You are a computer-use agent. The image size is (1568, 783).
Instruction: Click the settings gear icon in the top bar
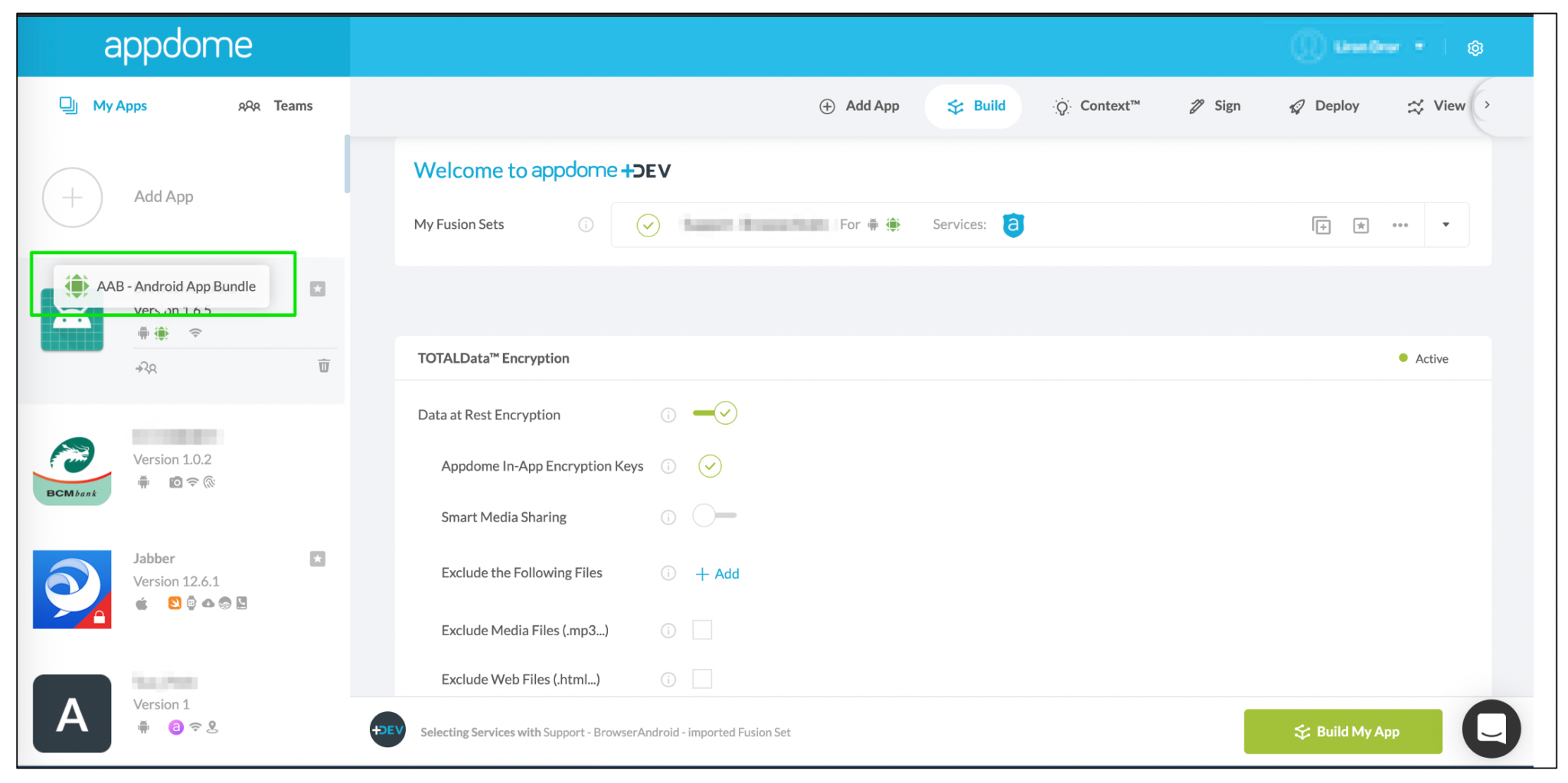click(x=1475, y=47)
